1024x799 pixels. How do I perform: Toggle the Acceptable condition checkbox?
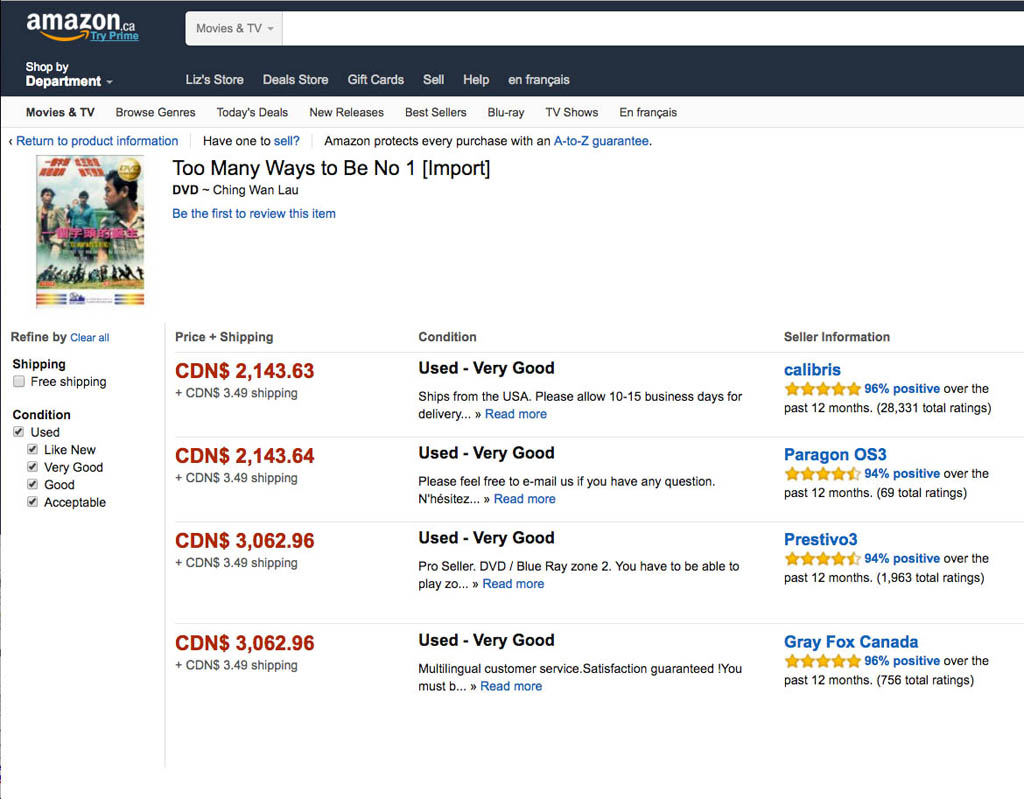click(x=33, y=503)
